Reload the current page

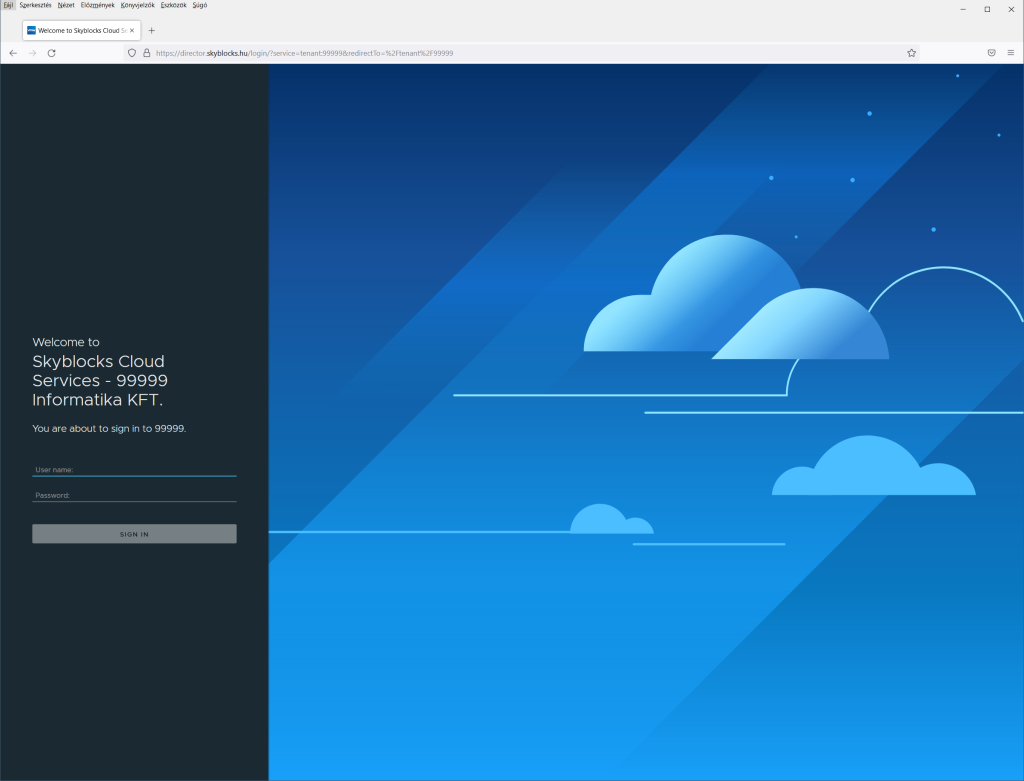coord(52,53)
